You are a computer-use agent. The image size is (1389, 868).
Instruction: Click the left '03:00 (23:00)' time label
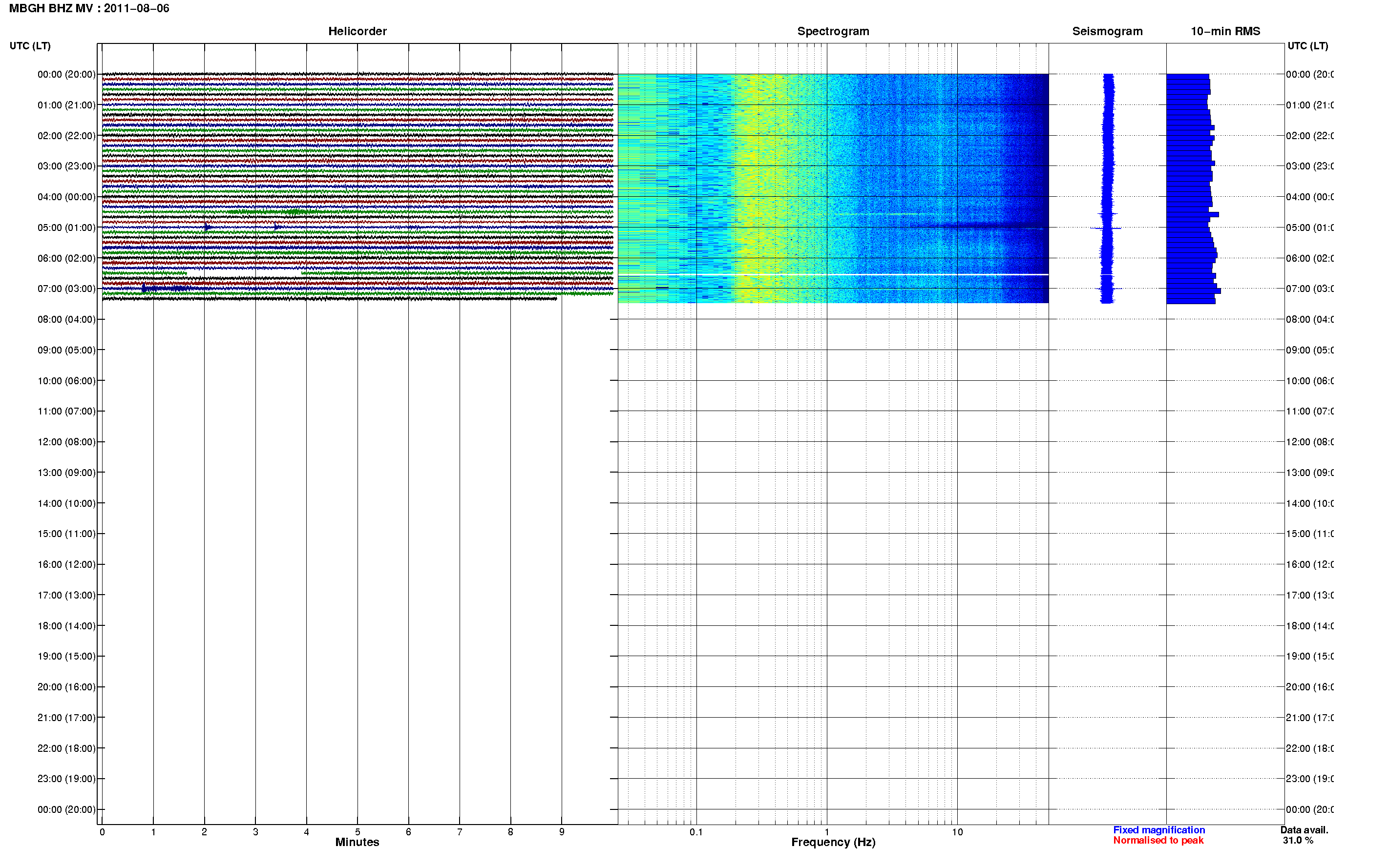[66, 166]
